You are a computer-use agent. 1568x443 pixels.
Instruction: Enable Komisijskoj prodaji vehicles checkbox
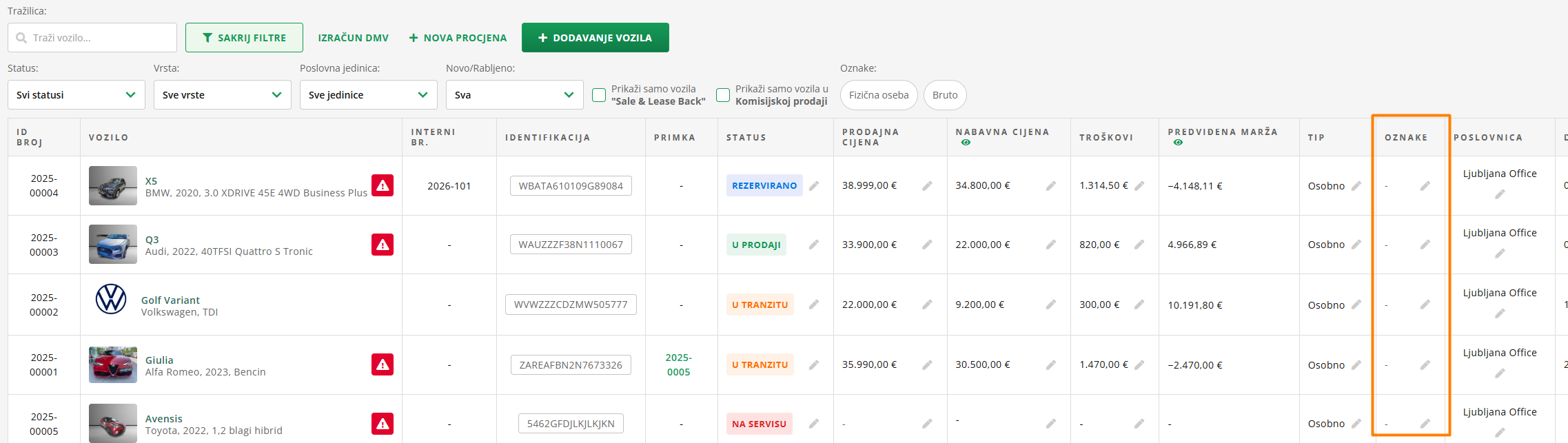click(x=723, y=95)
